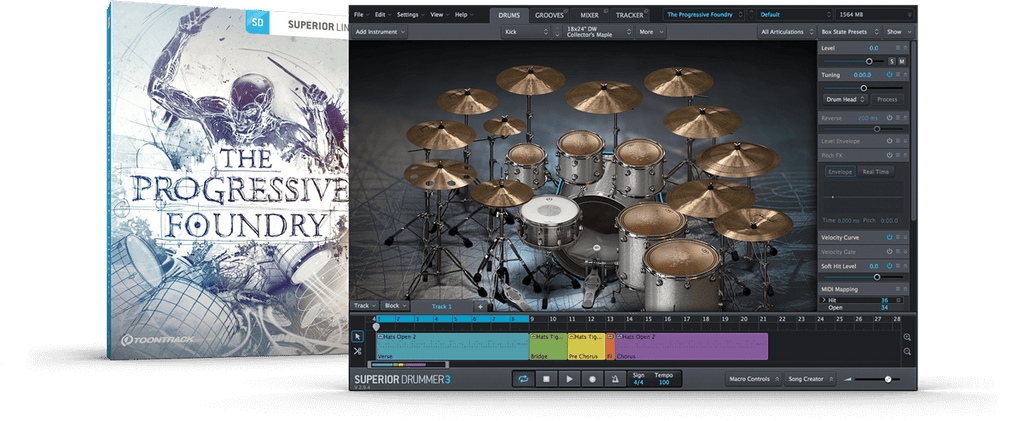The height and width of the screenshot is (421, 1024).
Task: Enable the Velocity Gate power button
Action: (889, 252)
